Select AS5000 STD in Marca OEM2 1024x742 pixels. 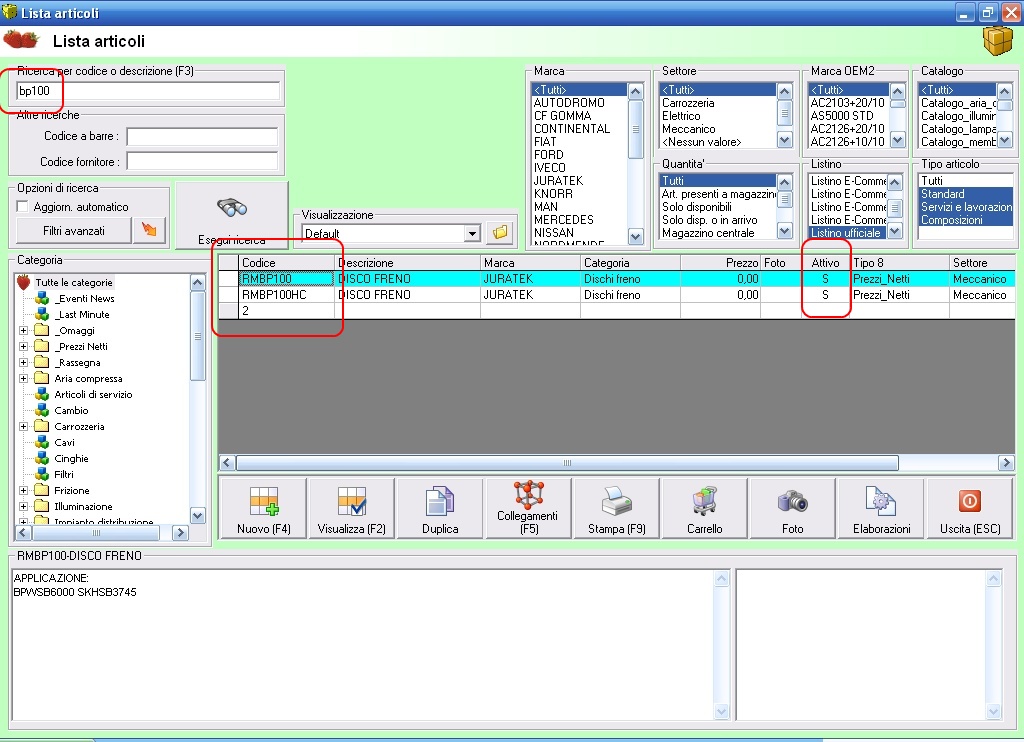coord(841,116)
